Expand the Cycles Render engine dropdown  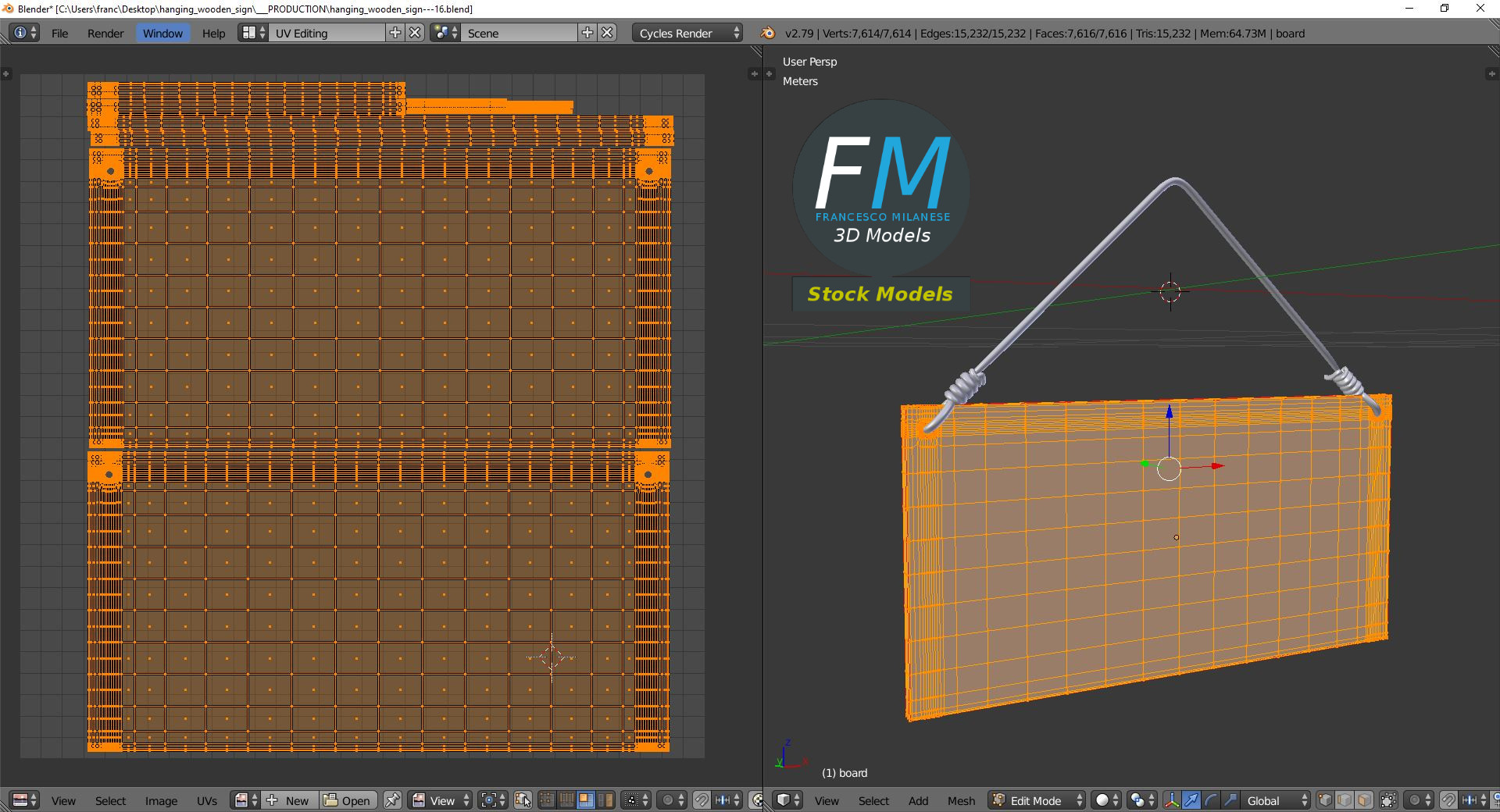(687, 33)
